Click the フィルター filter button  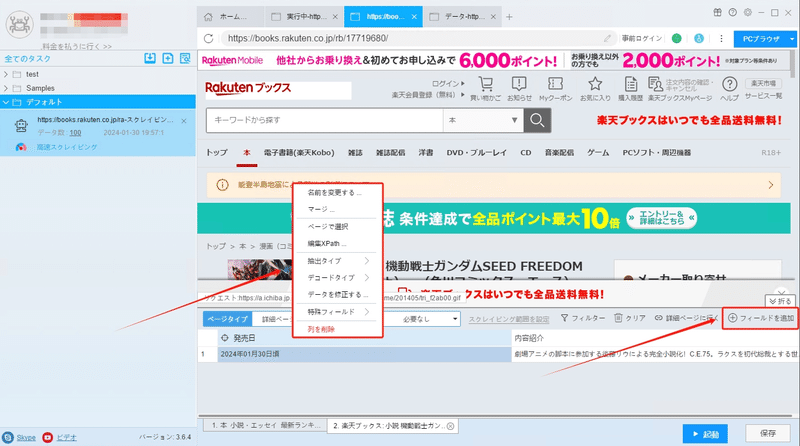tap(583, 318)
